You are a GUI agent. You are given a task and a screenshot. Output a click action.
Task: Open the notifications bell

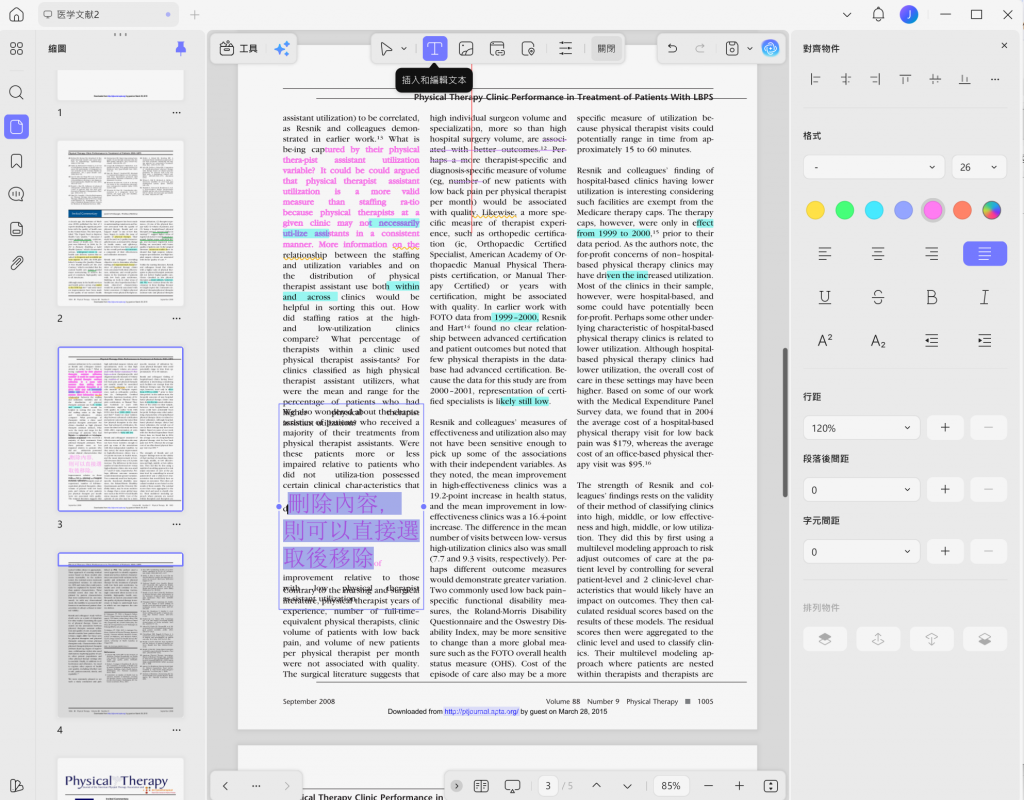click(878, 14)
